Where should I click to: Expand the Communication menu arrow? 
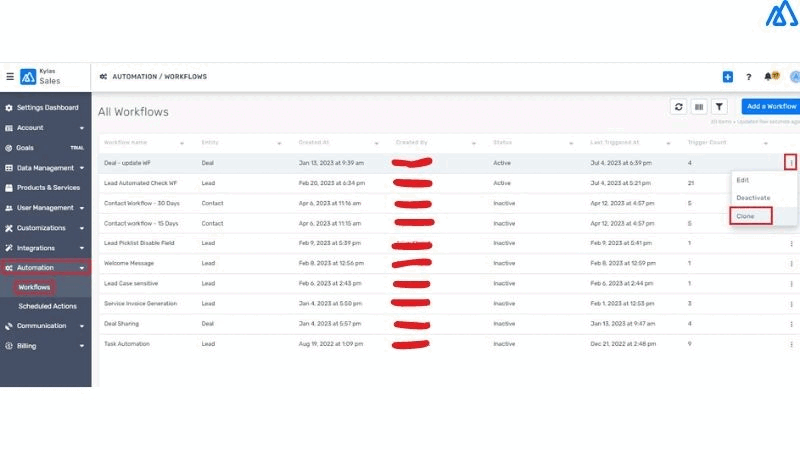[x=82, y=326]
